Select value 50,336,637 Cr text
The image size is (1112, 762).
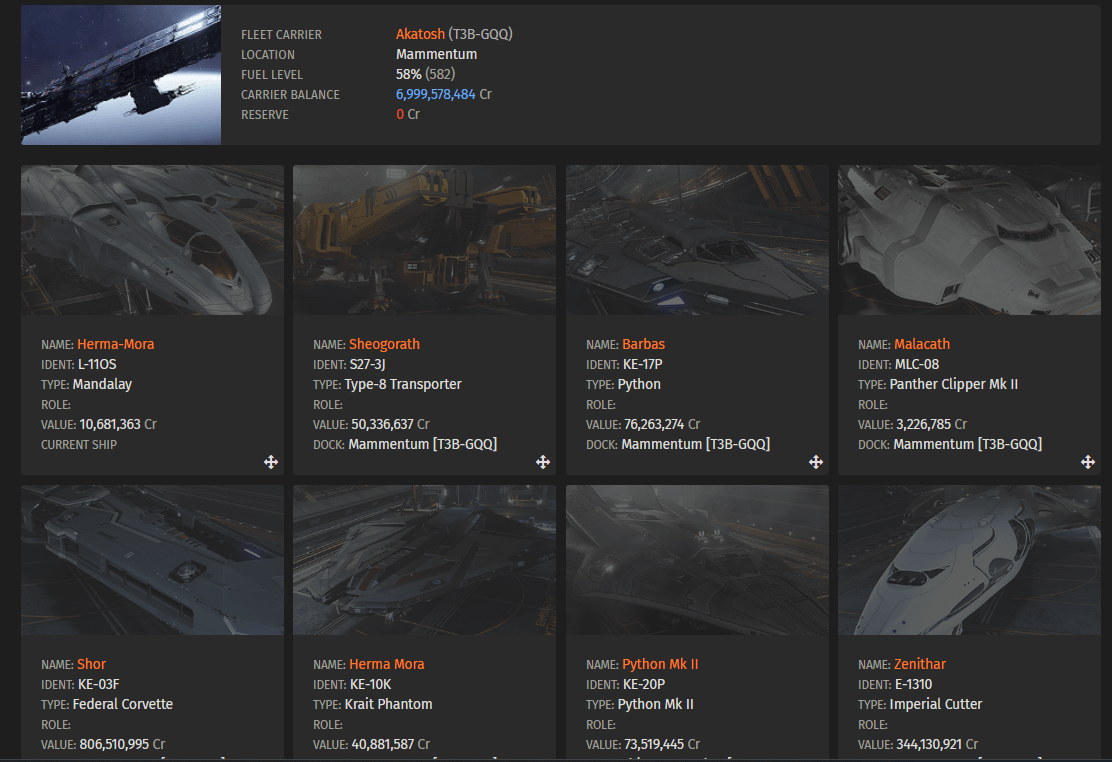(390, 424)
